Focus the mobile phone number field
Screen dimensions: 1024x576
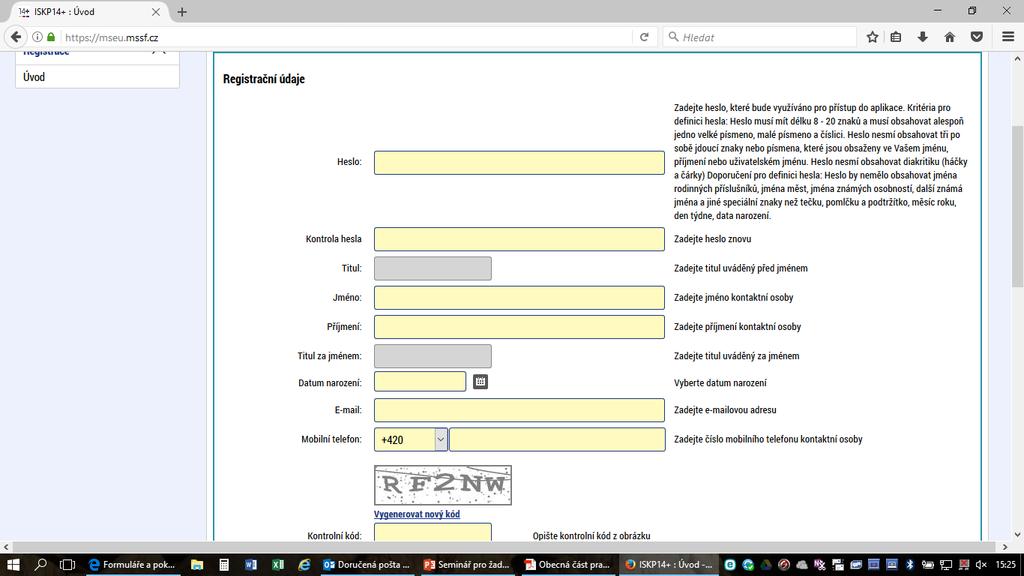click(557, 440)
